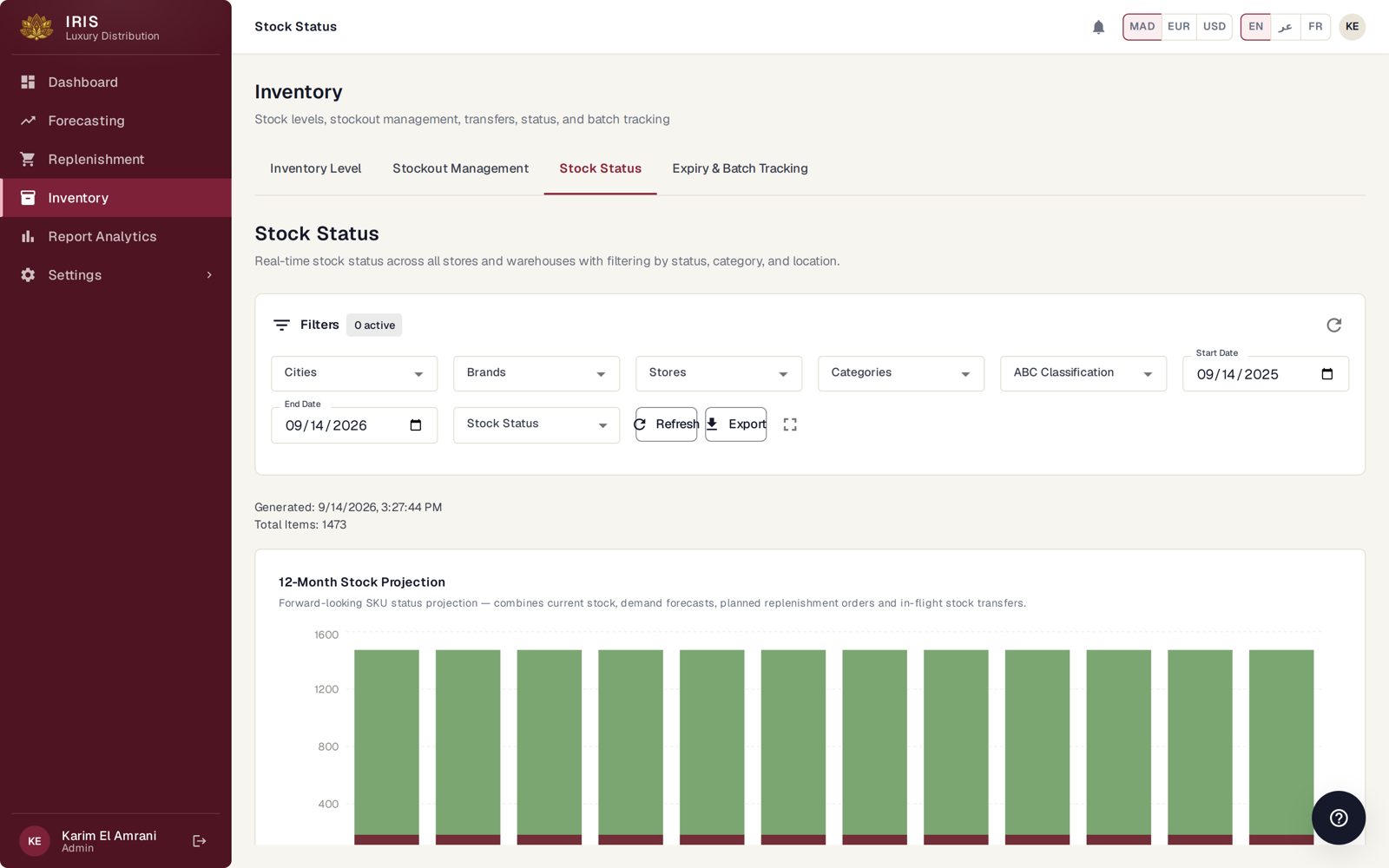Click the last green bar in projection chart
Screen dimensions: 1389x868
click(1281, 742)
